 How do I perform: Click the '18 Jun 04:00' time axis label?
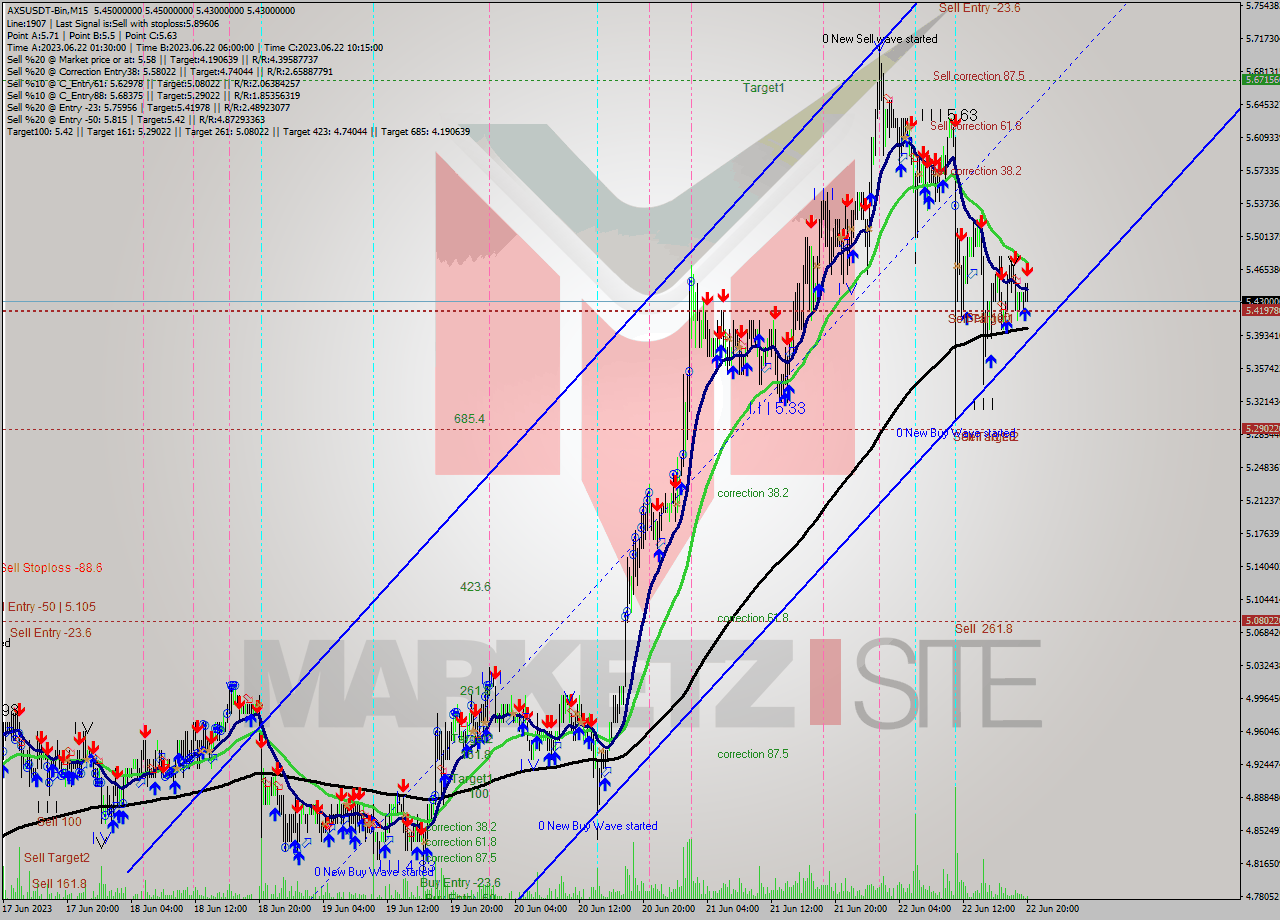(157, 909)
